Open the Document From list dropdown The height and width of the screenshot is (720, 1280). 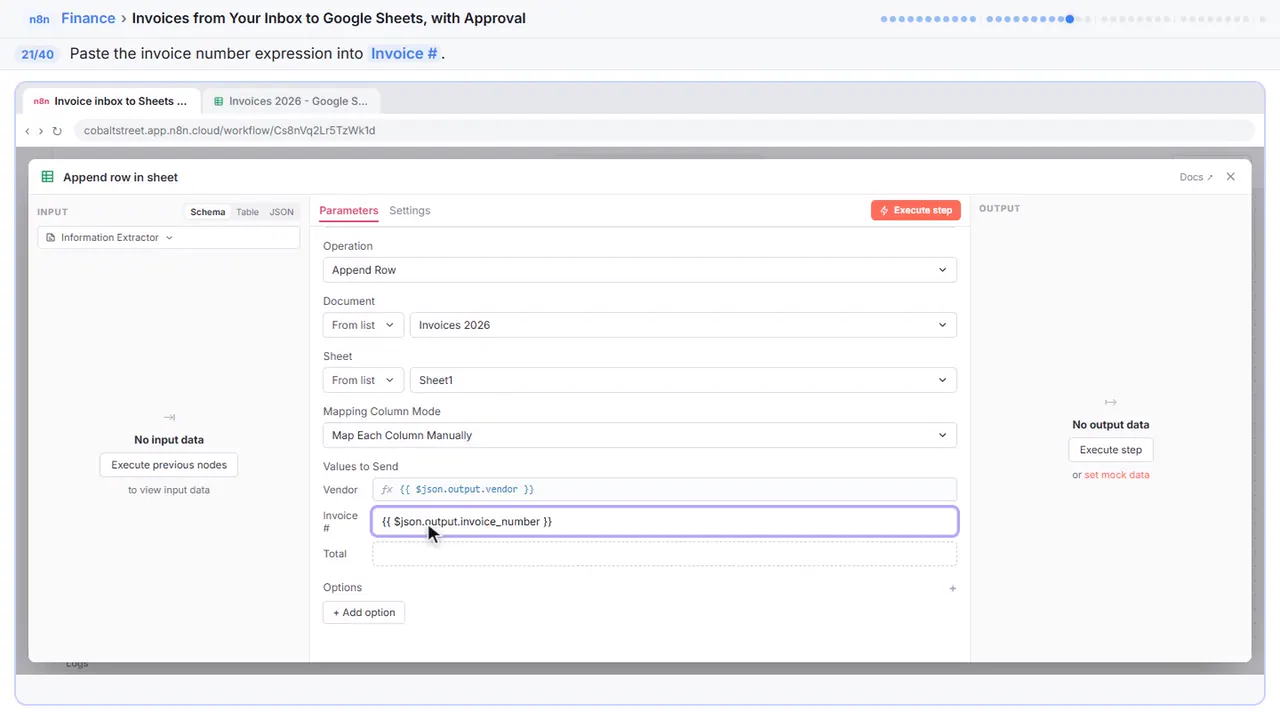[364, 325]
